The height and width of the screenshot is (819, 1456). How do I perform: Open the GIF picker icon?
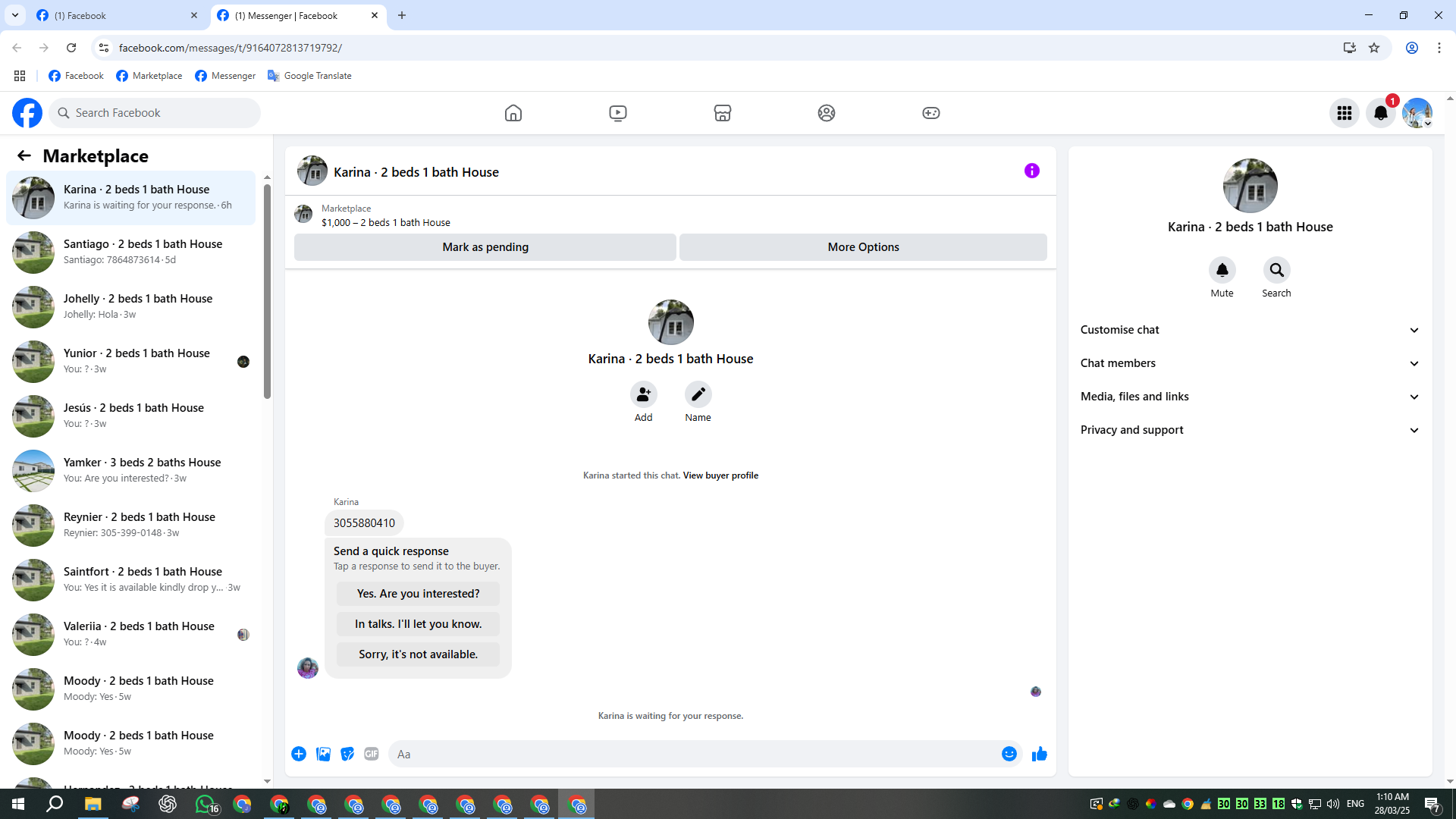point(371,754)
